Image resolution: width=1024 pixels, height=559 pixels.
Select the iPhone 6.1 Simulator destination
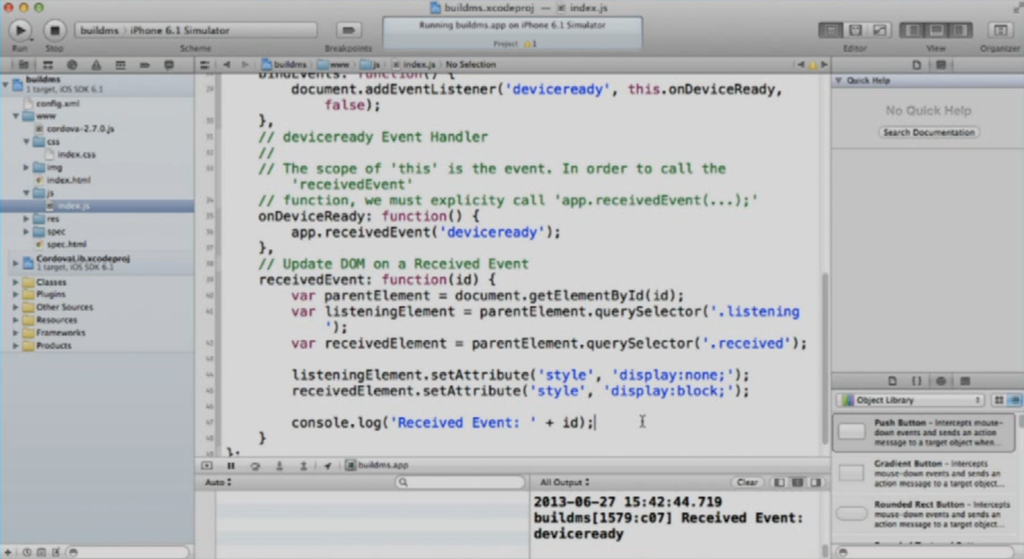pyautogui.click(x=180, y=31)
